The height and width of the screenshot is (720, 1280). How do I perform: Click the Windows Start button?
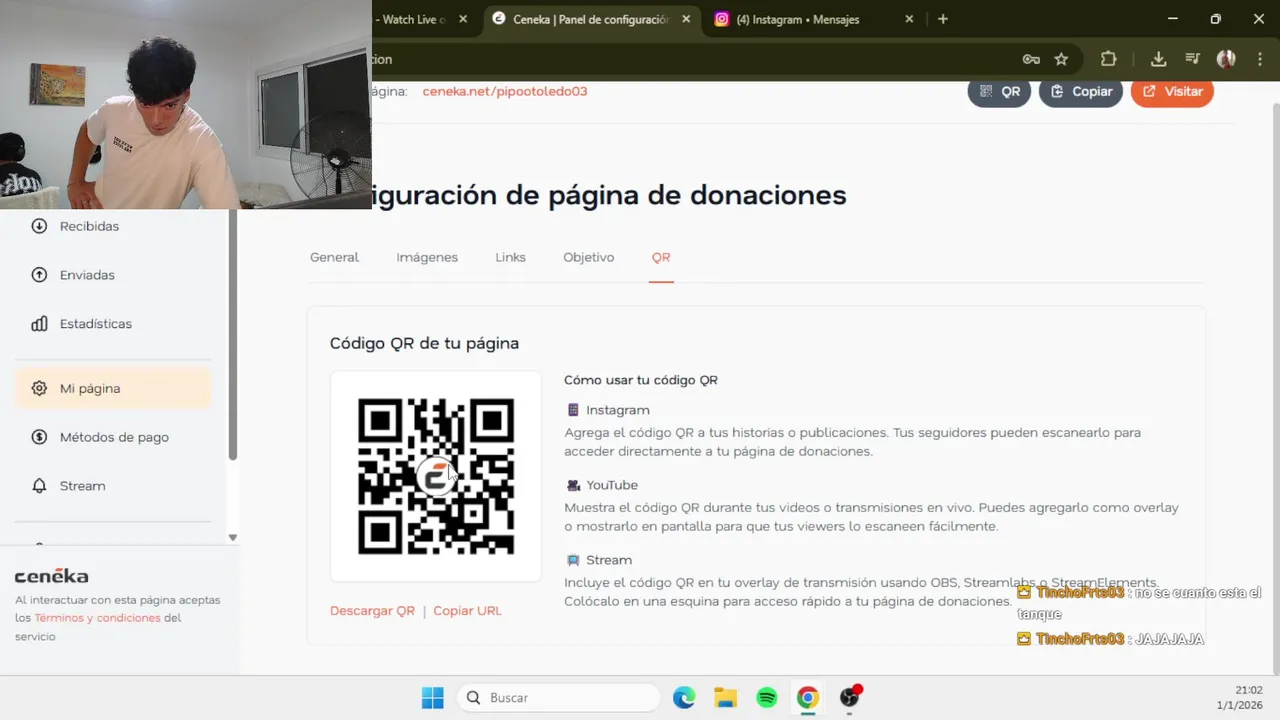[x=432, y=698]
